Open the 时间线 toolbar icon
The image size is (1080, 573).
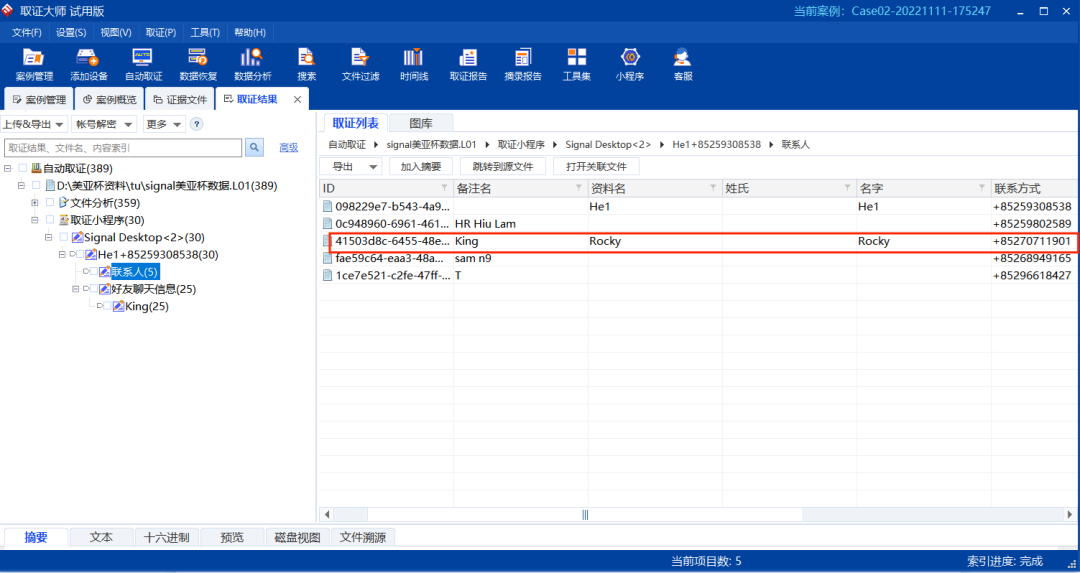[414, 64]
